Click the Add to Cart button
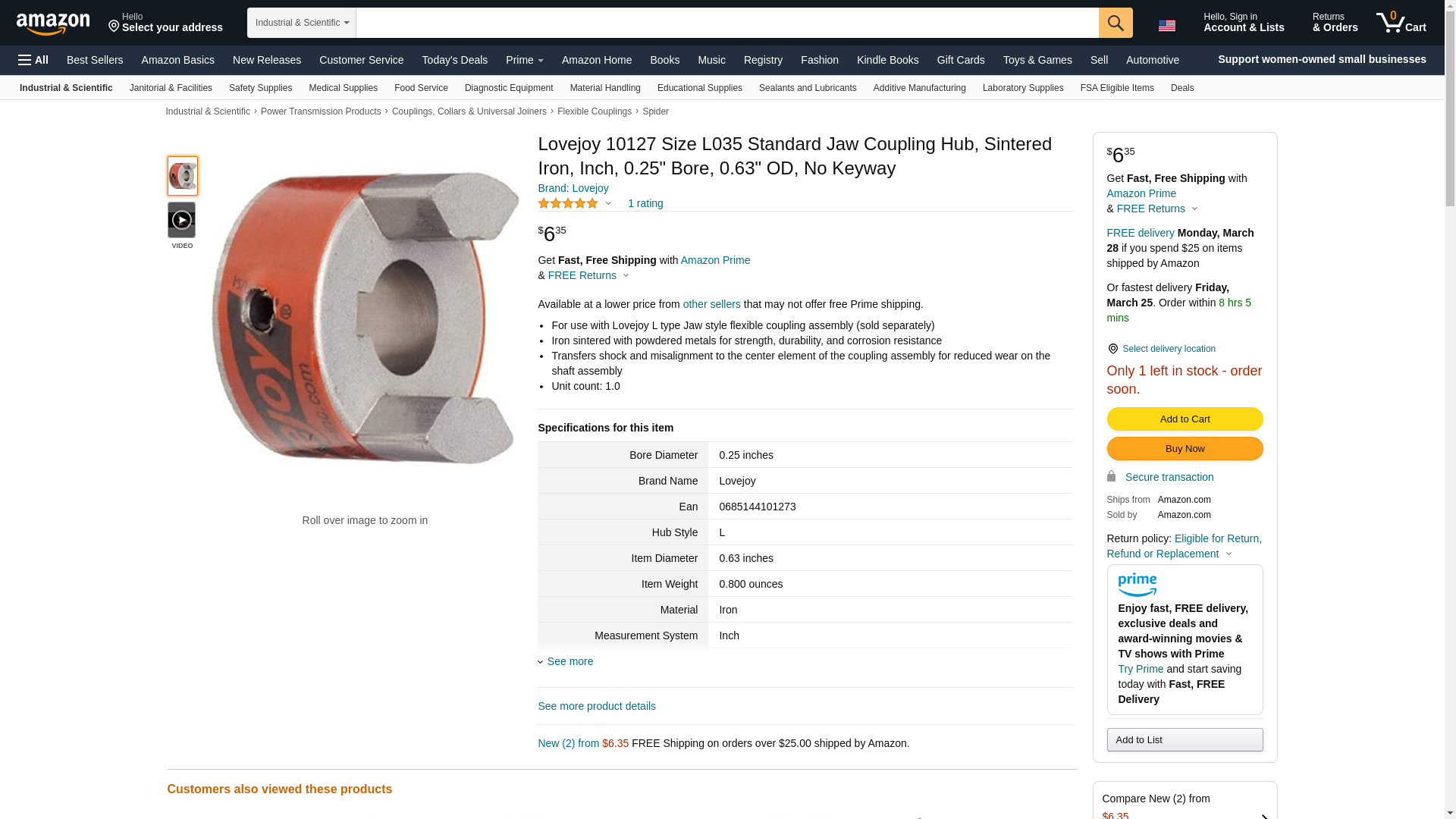The width and height of the screenshot is (1456, 819). tap(1185, 419)
